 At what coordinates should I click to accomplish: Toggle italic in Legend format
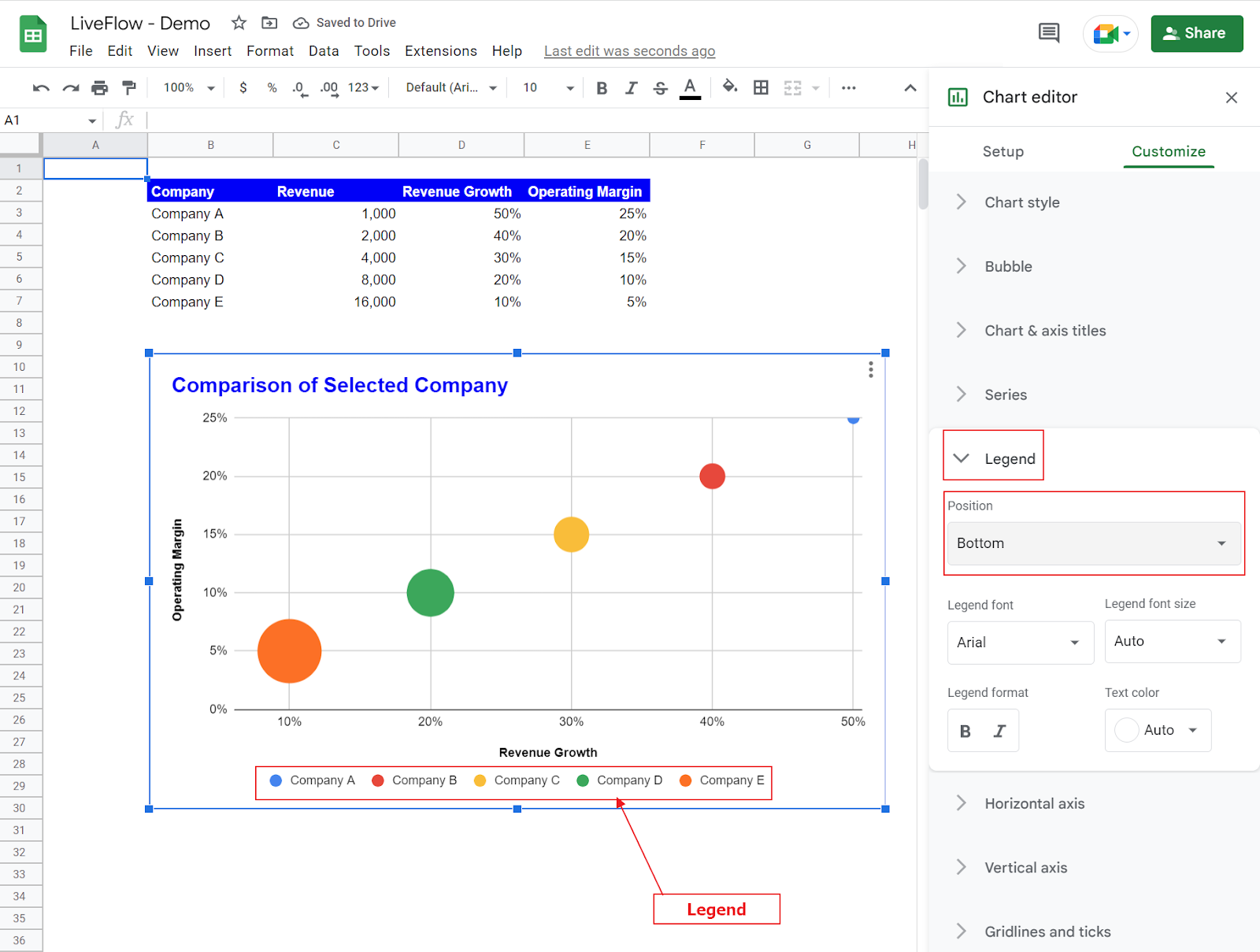1000,731
